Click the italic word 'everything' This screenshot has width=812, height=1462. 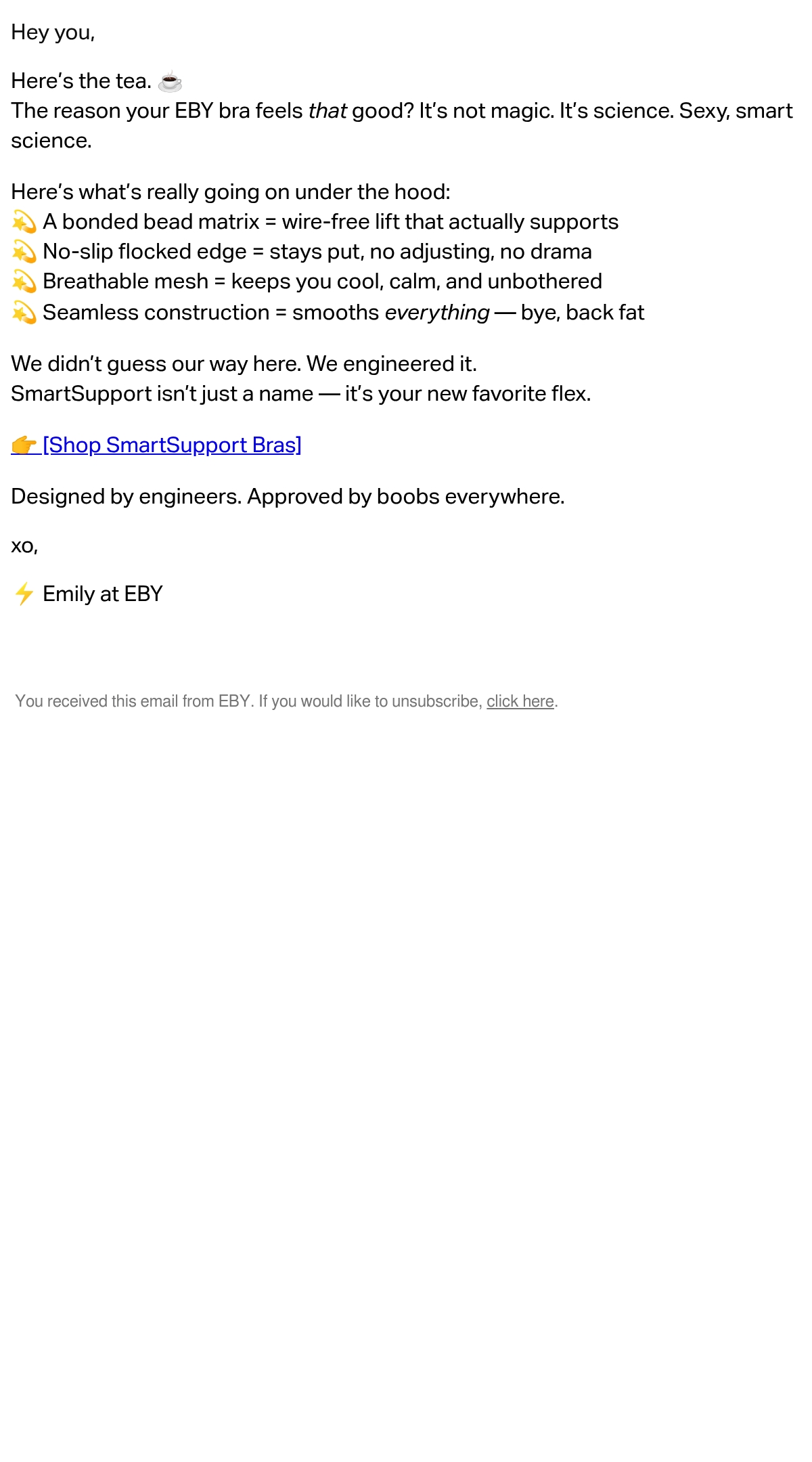click(437, 313)
